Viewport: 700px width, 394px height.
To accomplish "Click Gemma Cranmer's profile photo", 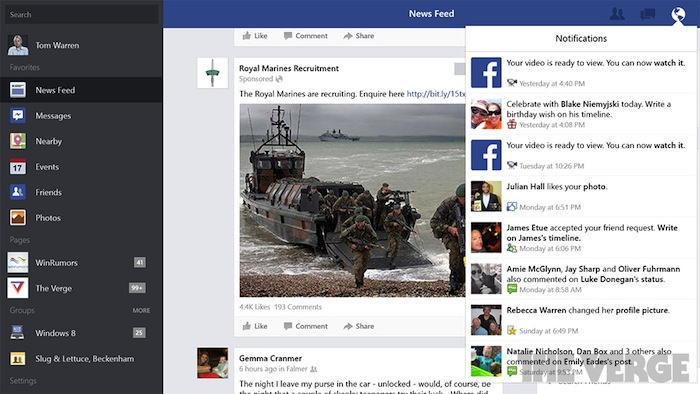I will (x=212, y=363).
